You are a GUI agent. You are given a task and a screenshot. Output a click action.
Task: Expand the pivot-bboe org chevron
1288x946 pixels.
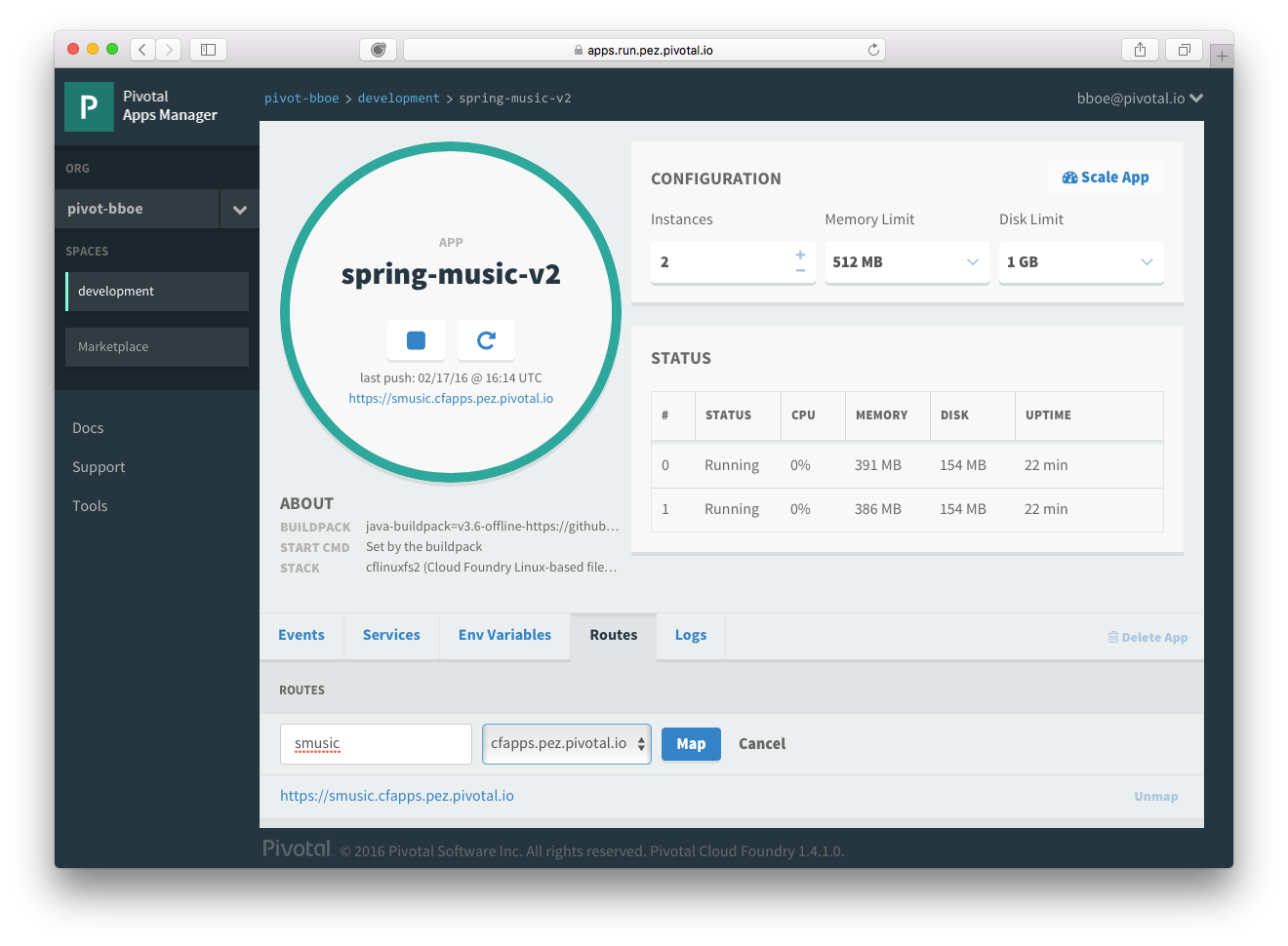(240, 209)
